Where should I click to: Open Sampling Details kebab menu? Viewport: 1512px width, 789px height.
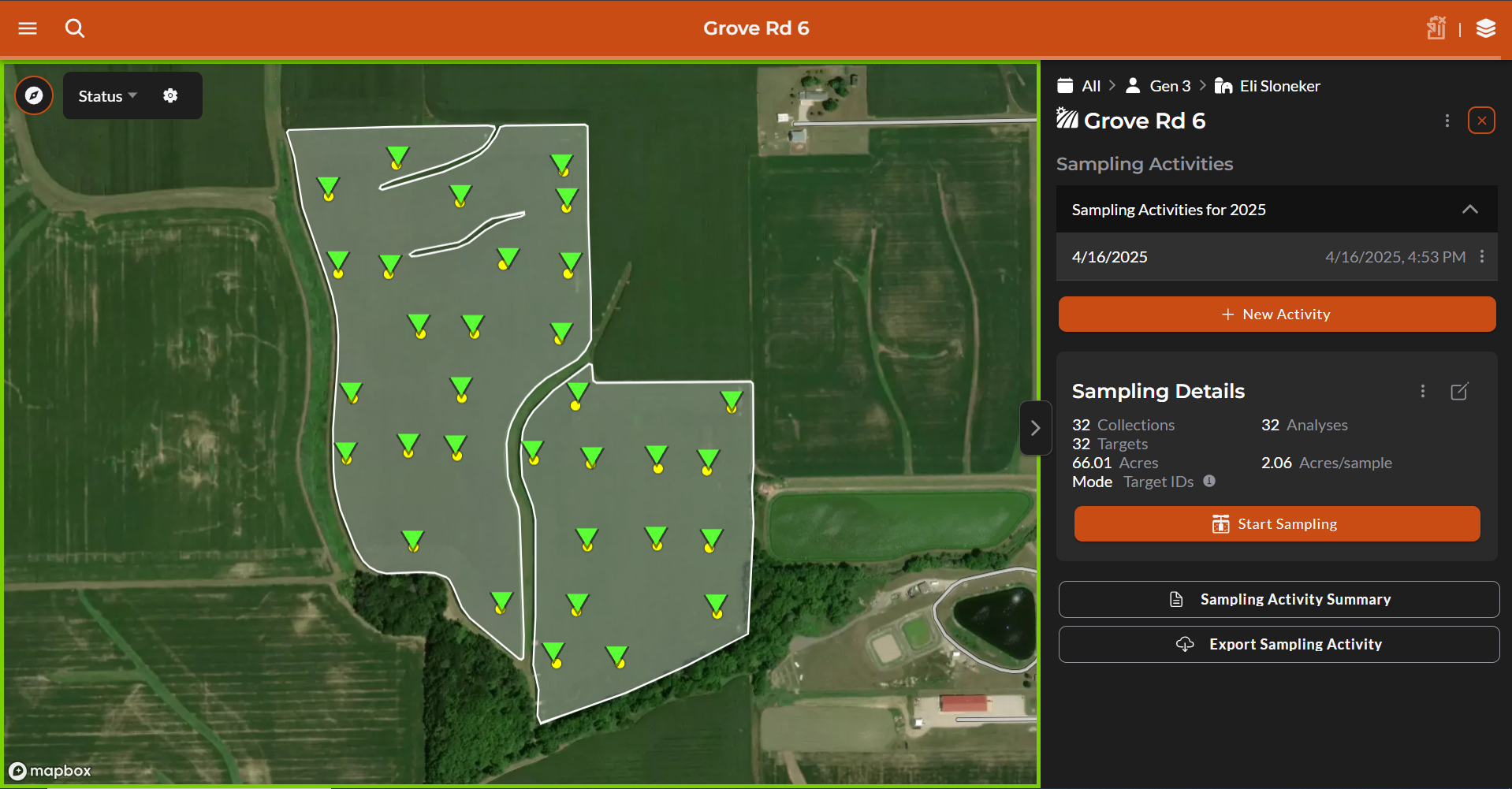1423,391
